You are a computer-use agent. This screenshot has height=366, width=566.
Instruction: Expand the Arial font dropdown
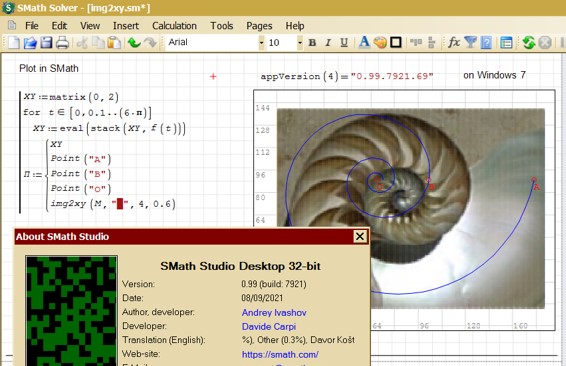(261, 43)
